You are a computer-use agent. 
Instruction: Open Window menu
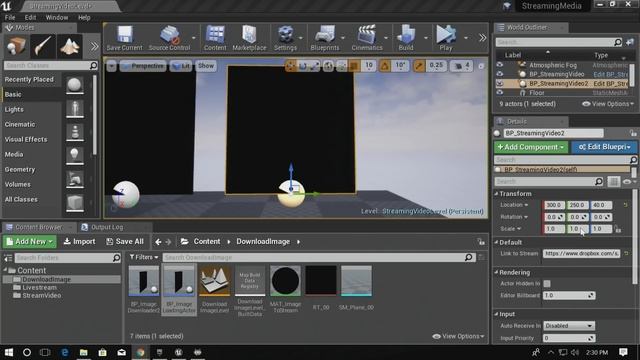57,18
